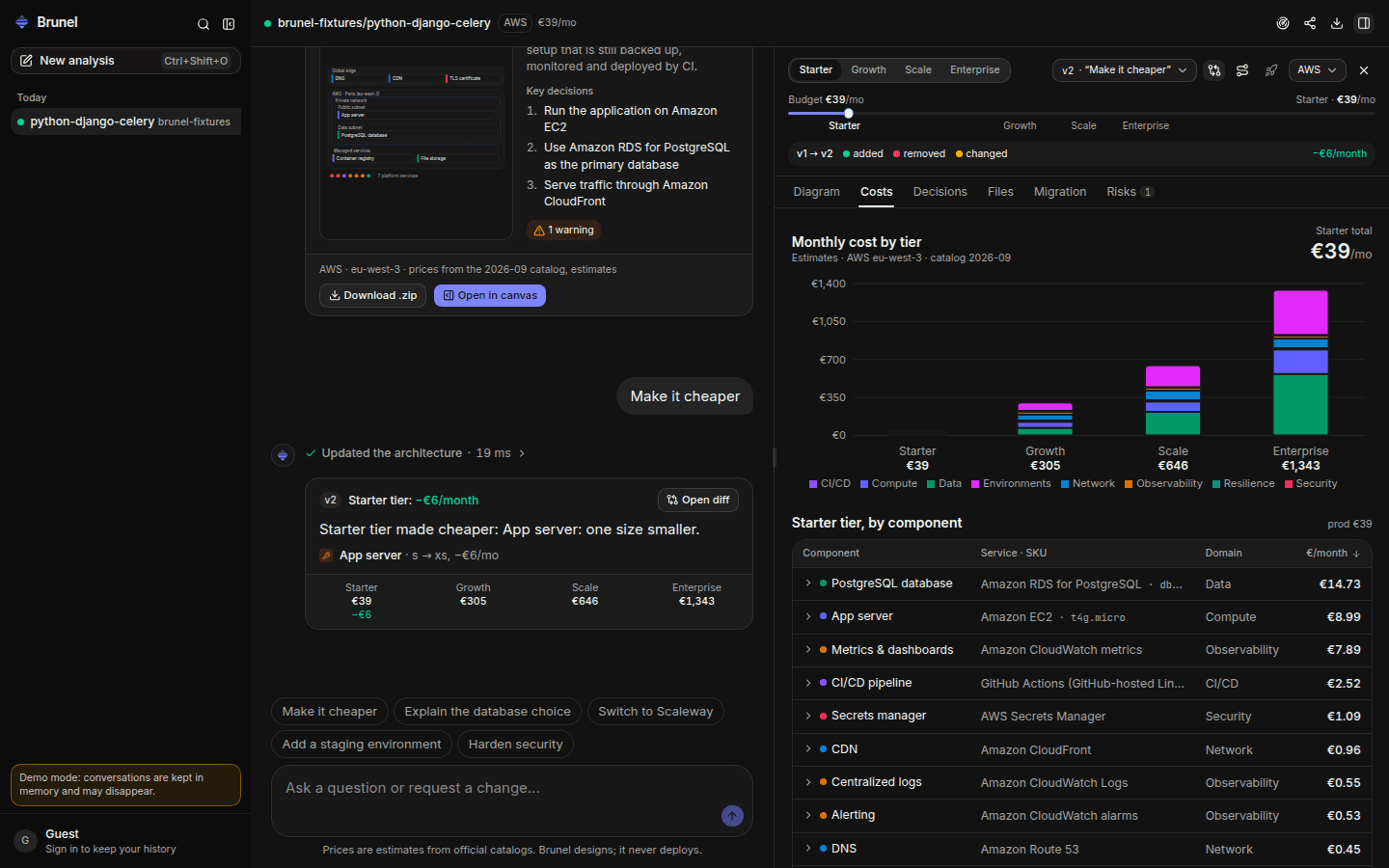1389x868 pixels.
Task: Toggle the Security legend series
Action: click(x=1311, y=484)
